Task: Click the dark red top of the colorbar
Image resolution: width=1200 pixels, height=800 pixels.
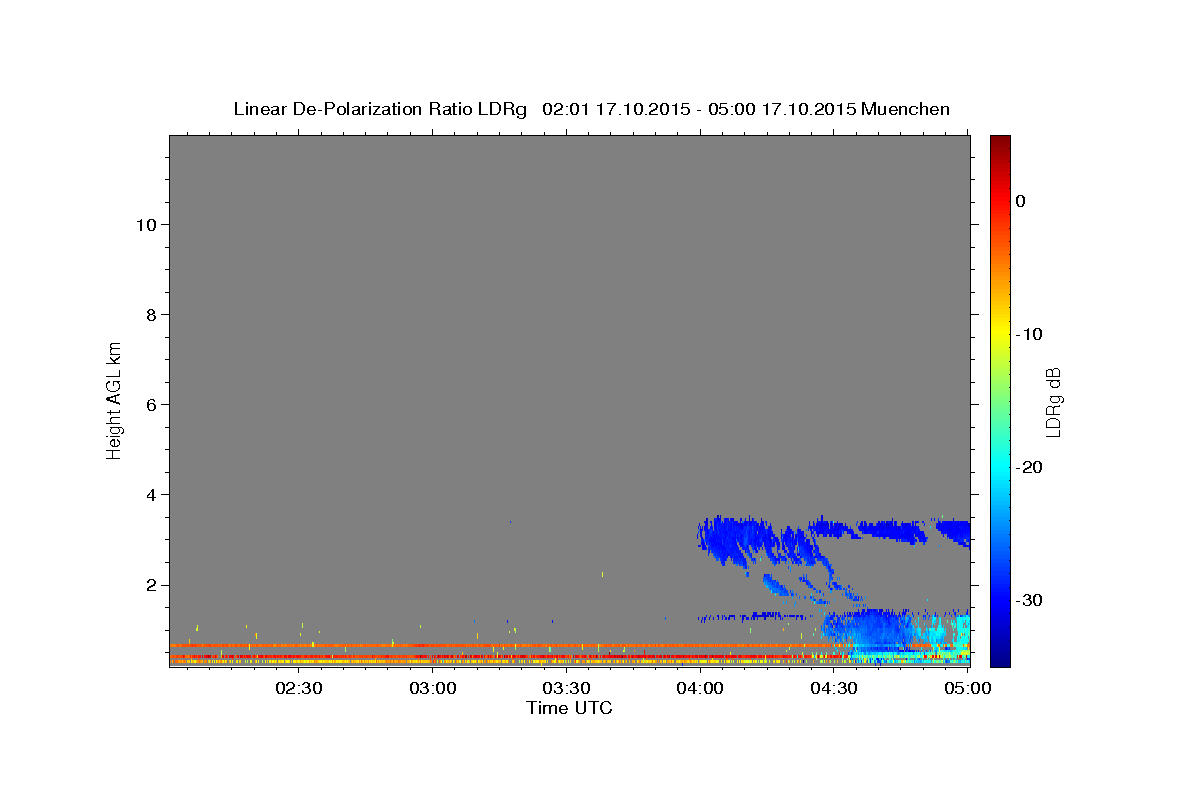Action: click(1000, 143)
